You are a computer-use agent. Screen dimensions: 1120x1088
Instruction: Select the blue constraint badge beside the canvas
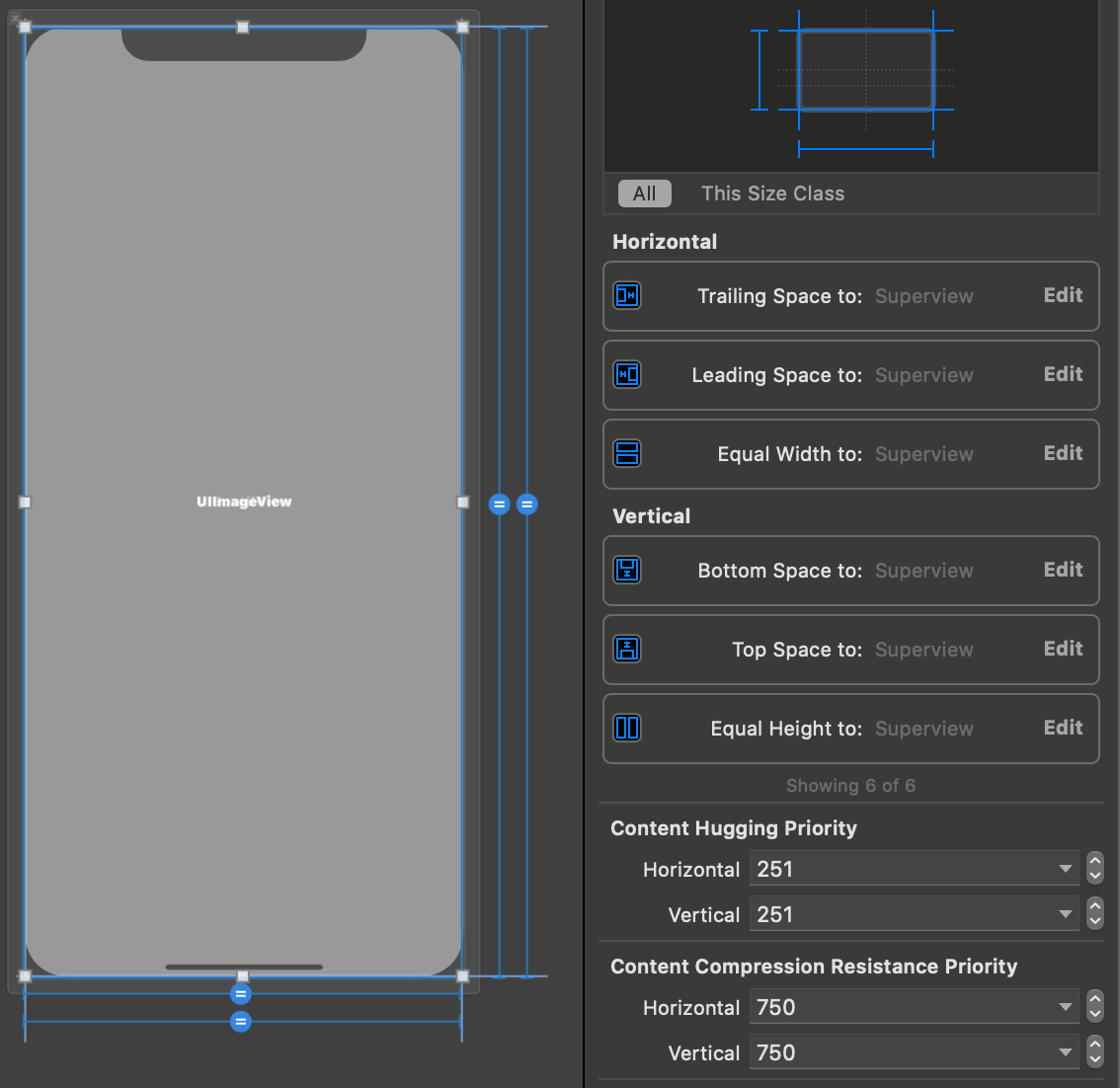coord(500,504)
